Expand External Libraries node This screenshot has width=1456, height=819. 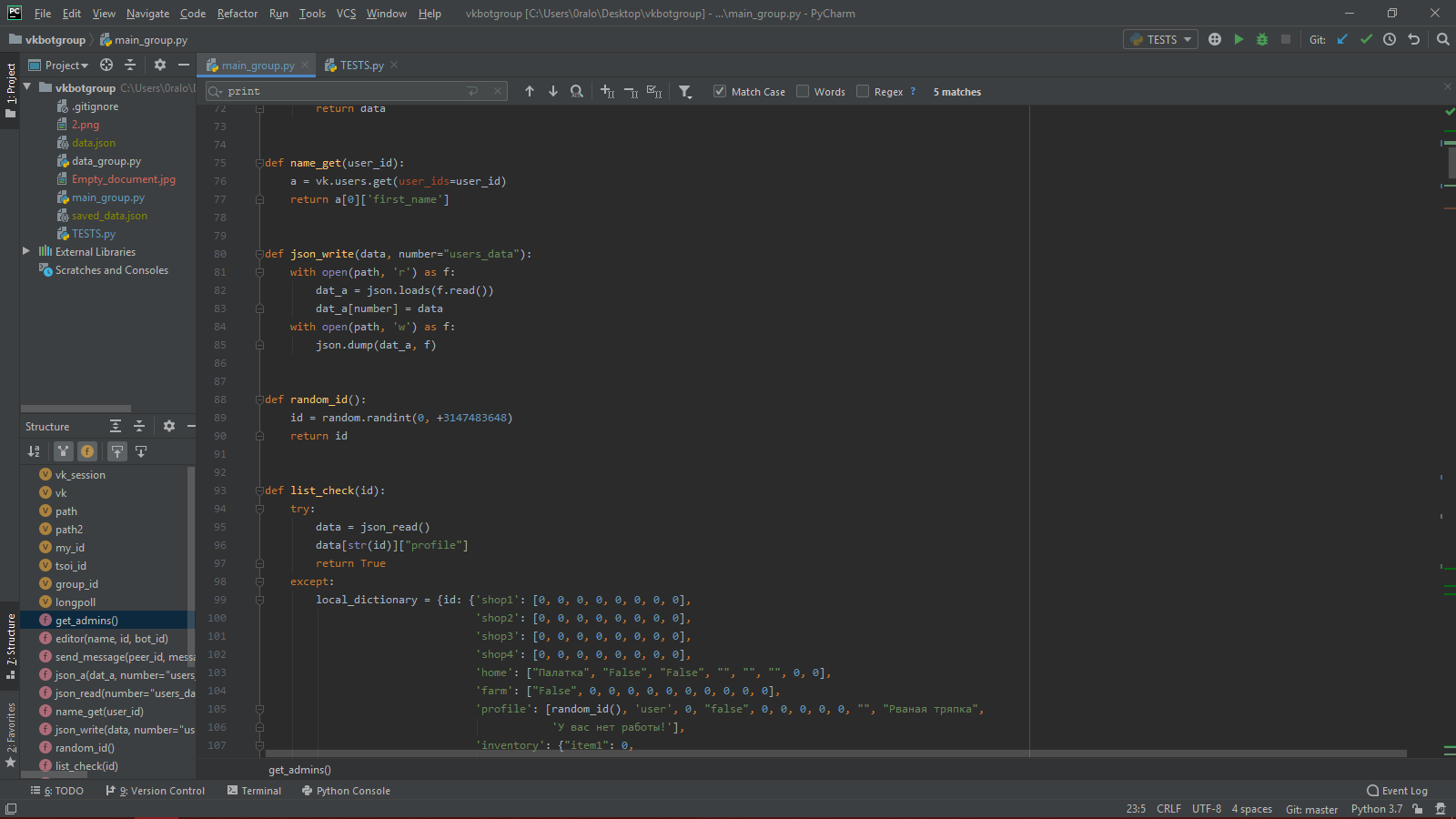tap(26, 251)
